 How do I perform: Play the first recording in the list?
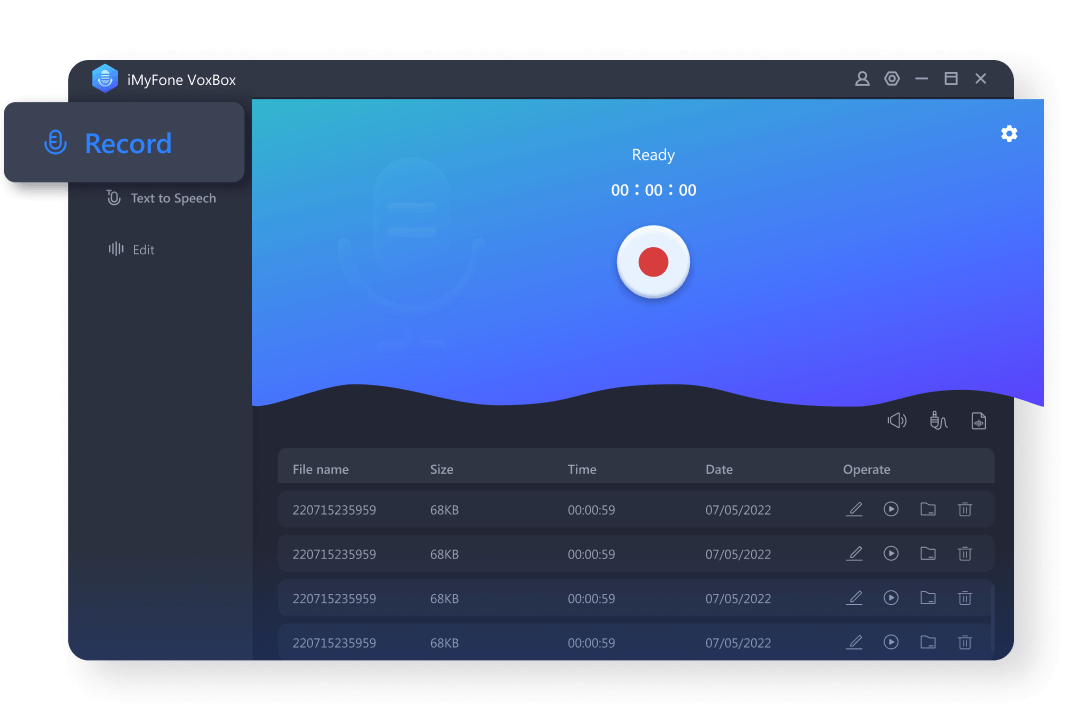click(891, 510)
